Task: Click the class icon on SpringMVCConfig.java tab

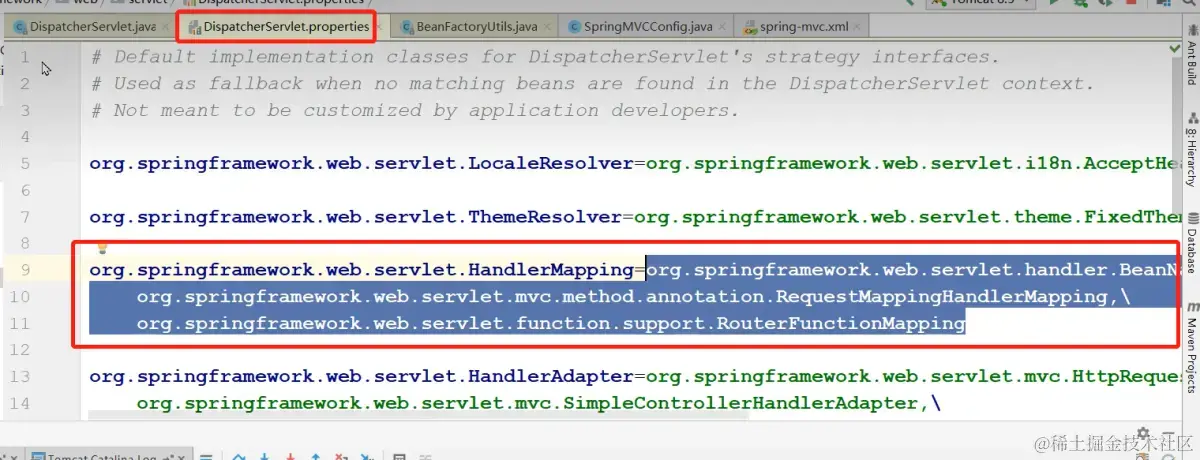Action: (x=575, y=27)
